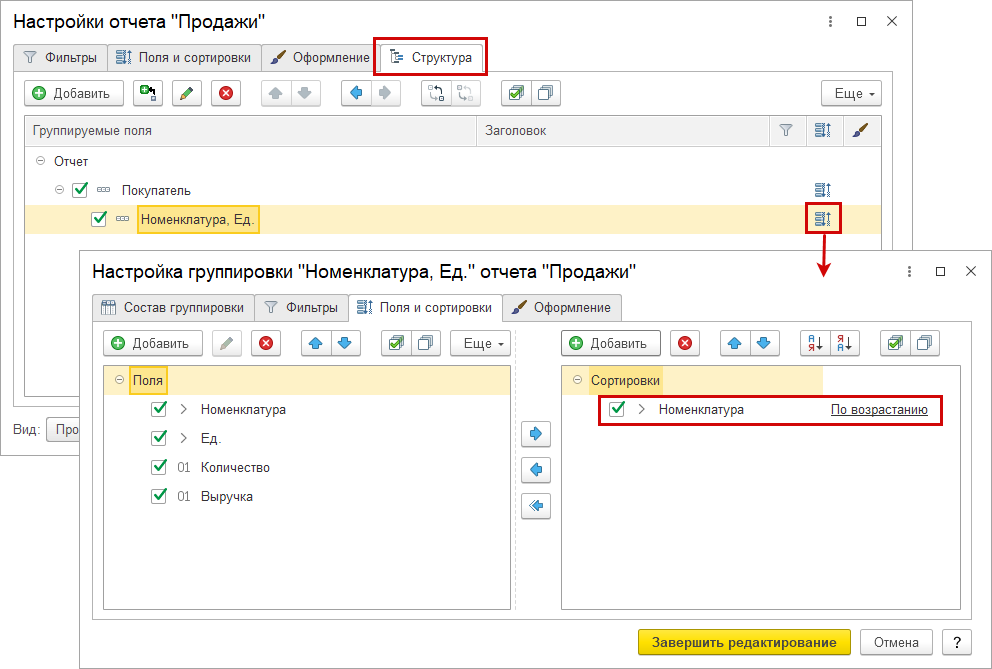992x669 pixels.
Task: Click the sort icon in the Покупатель row
Action: pyautogui.click(x=824, y=190)
